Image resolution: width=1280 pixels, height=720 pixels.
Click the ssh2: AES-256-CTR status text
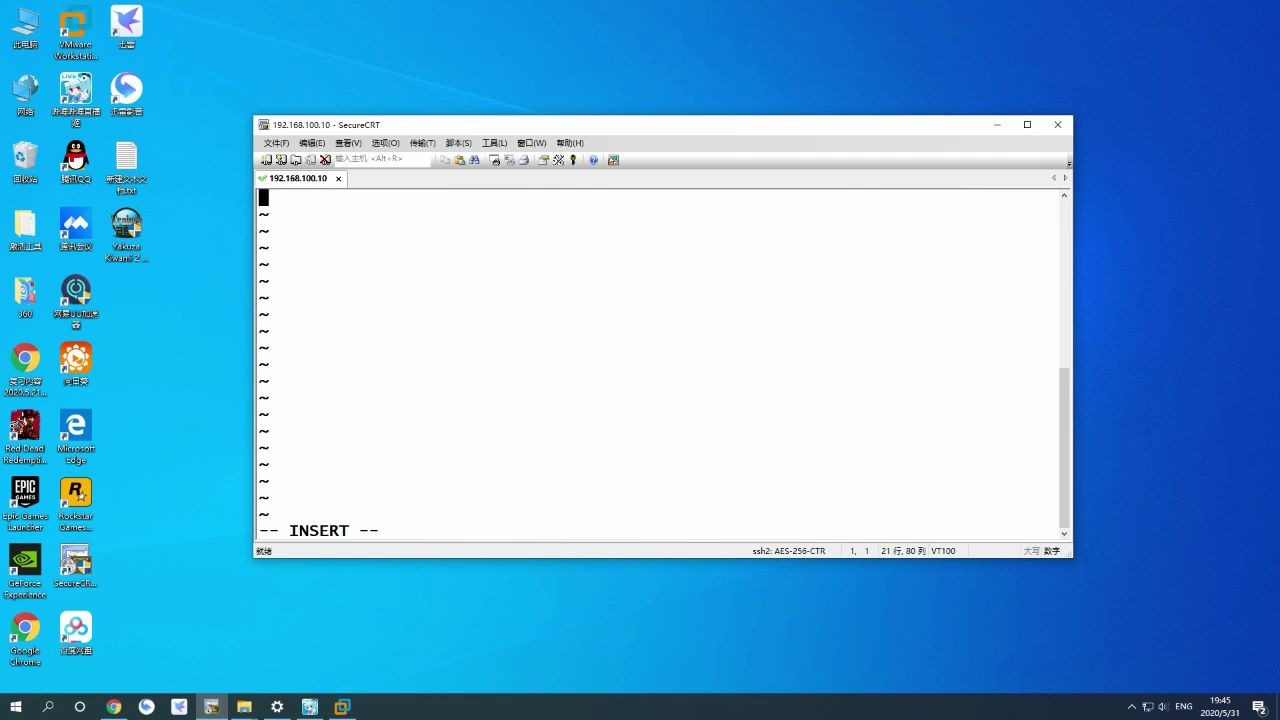pos(789,551)
